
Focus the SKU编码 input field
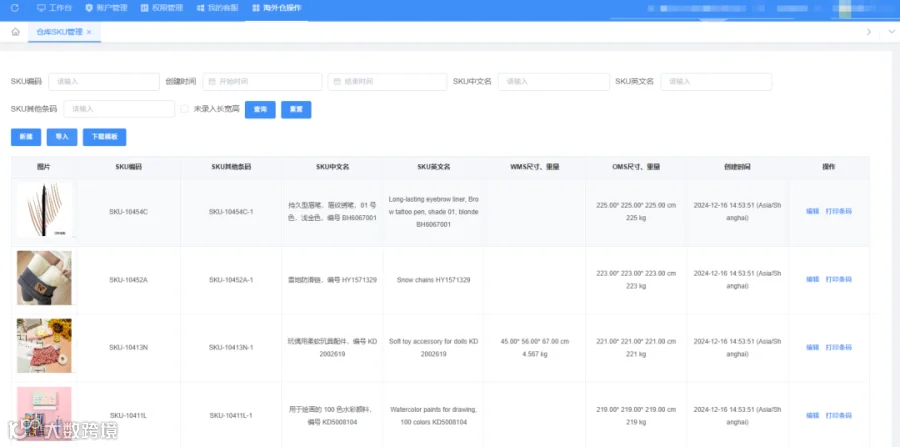click(104, 81)
